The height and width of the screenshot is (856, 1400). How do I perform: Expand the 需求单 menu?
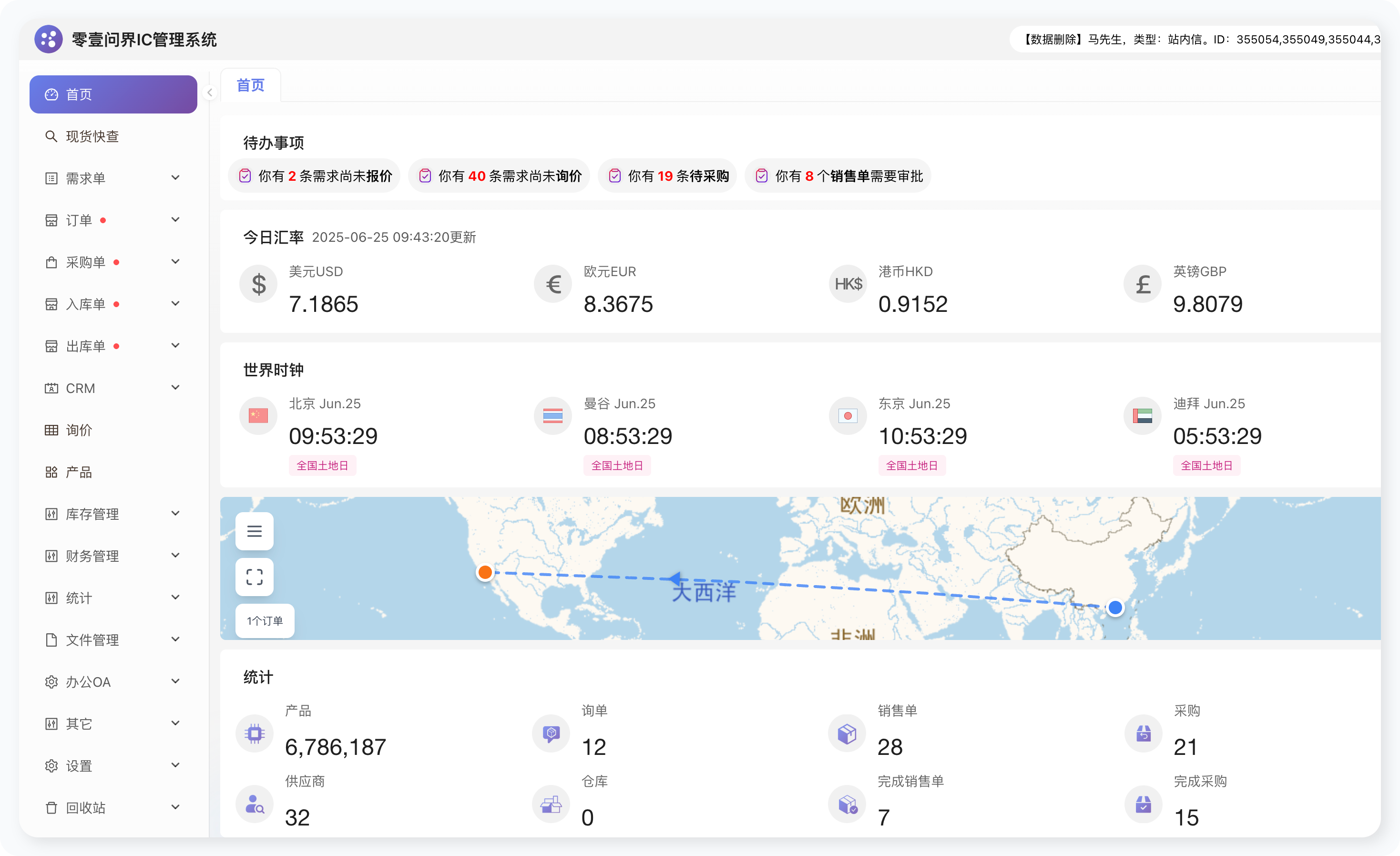coord(113,178)
